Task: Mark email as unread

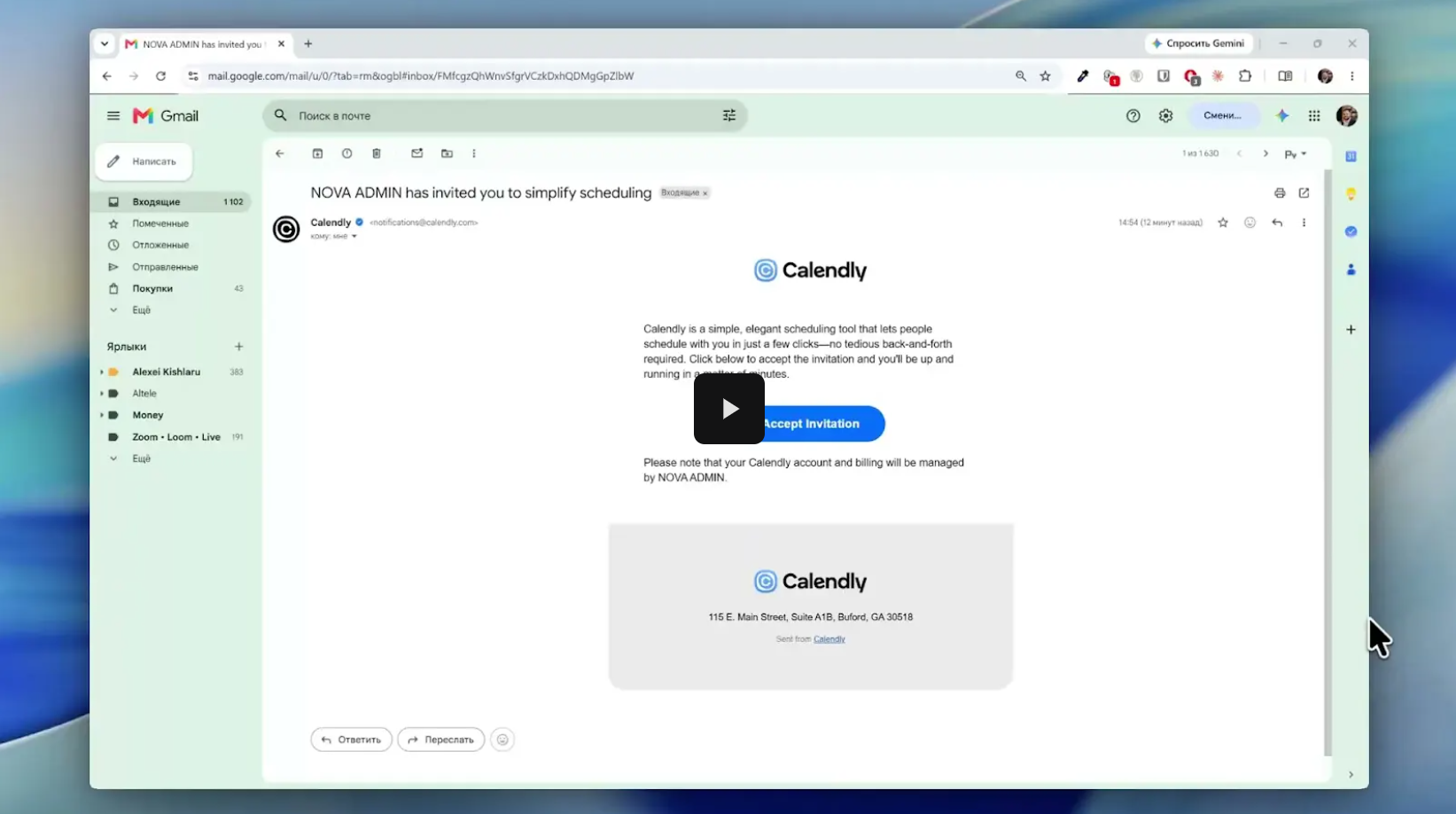Action: tap(417, 153)
